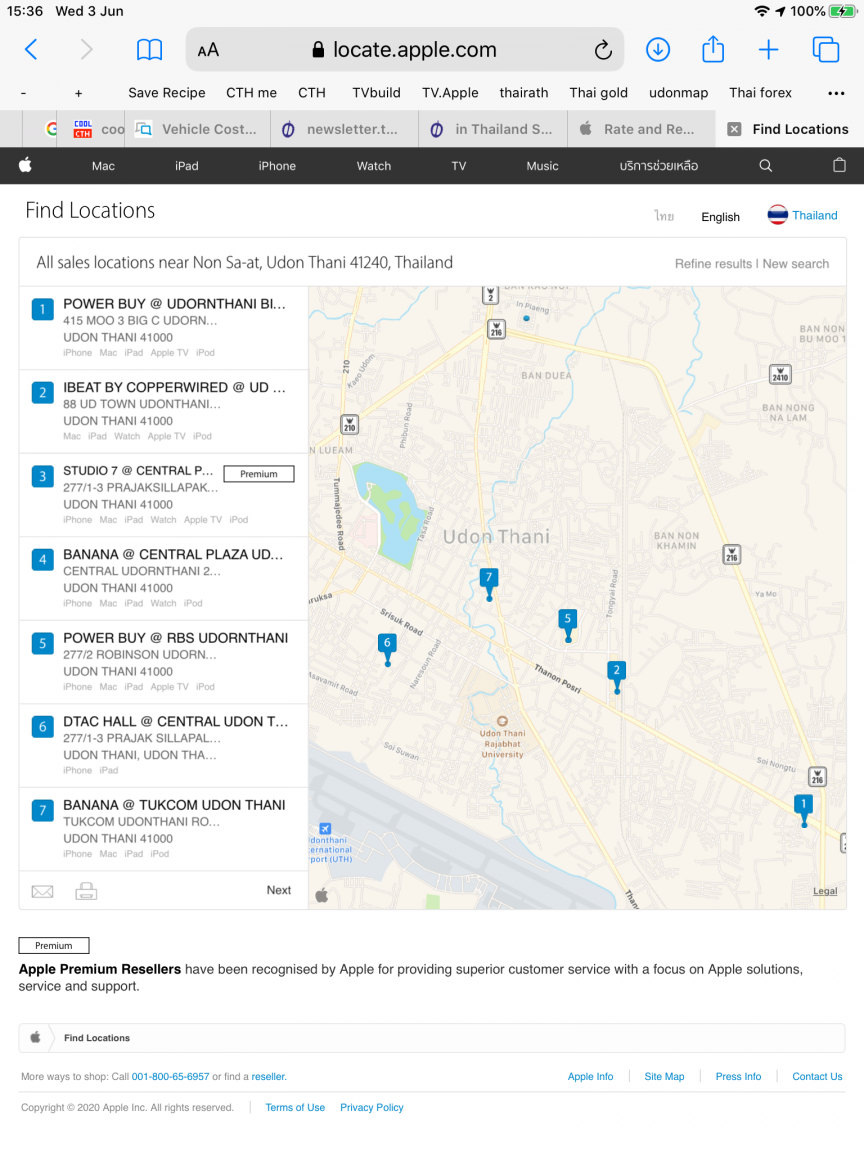
Task: Open the bookmarks bar overflow dots
Action: 836,93
